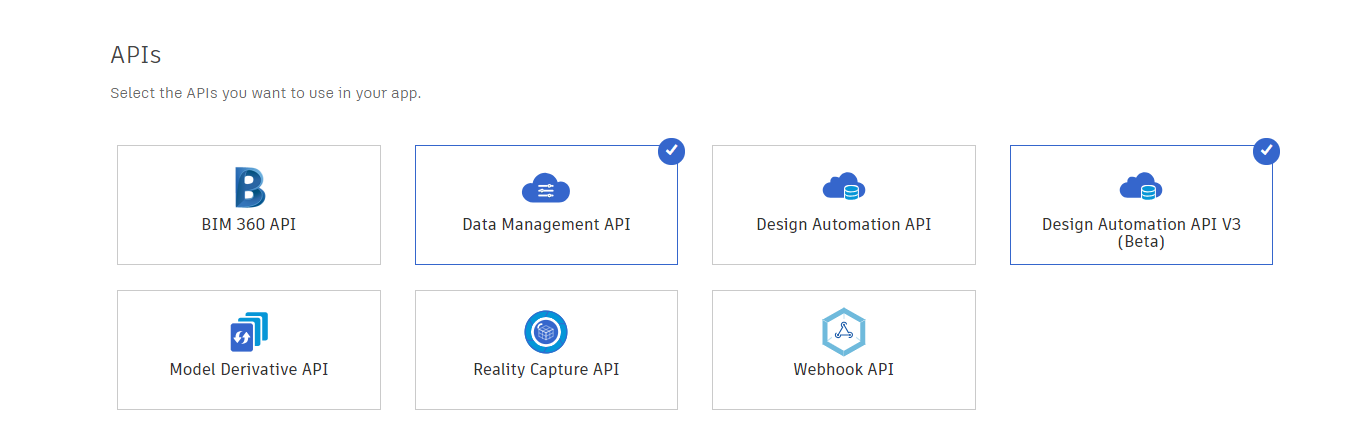1357x444 pixels.
Task: Click the Data Management API label
Action: click(x=546, y=224)
